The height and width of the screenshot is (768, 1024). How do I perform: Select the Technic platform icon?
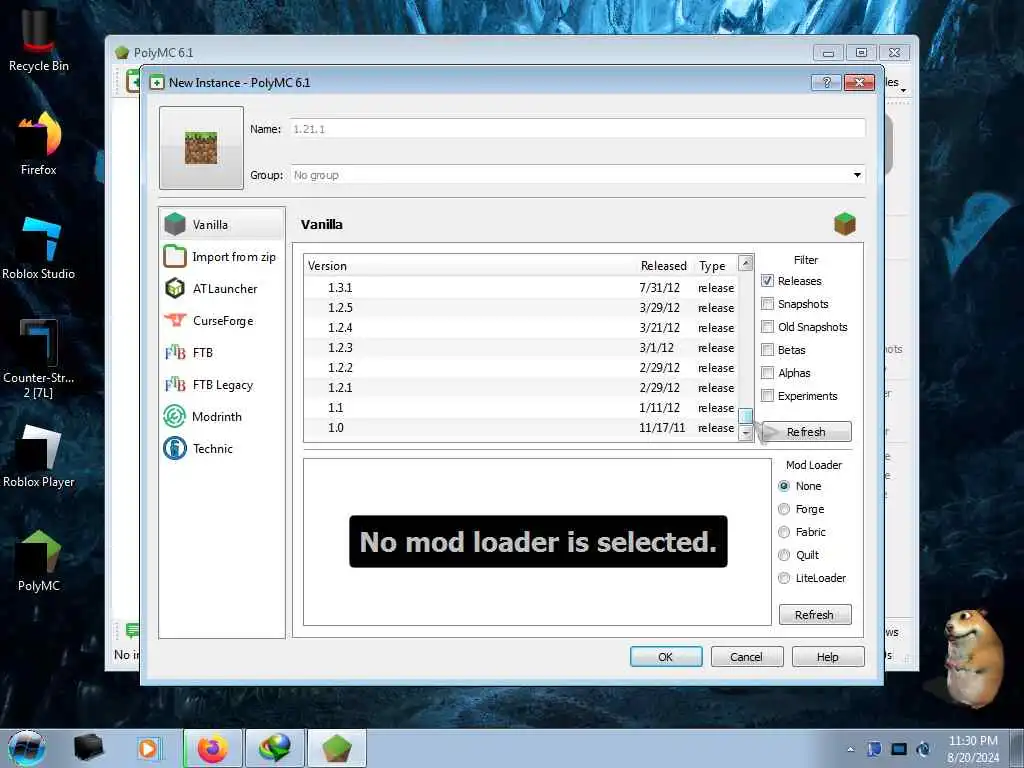click(175, 449)
